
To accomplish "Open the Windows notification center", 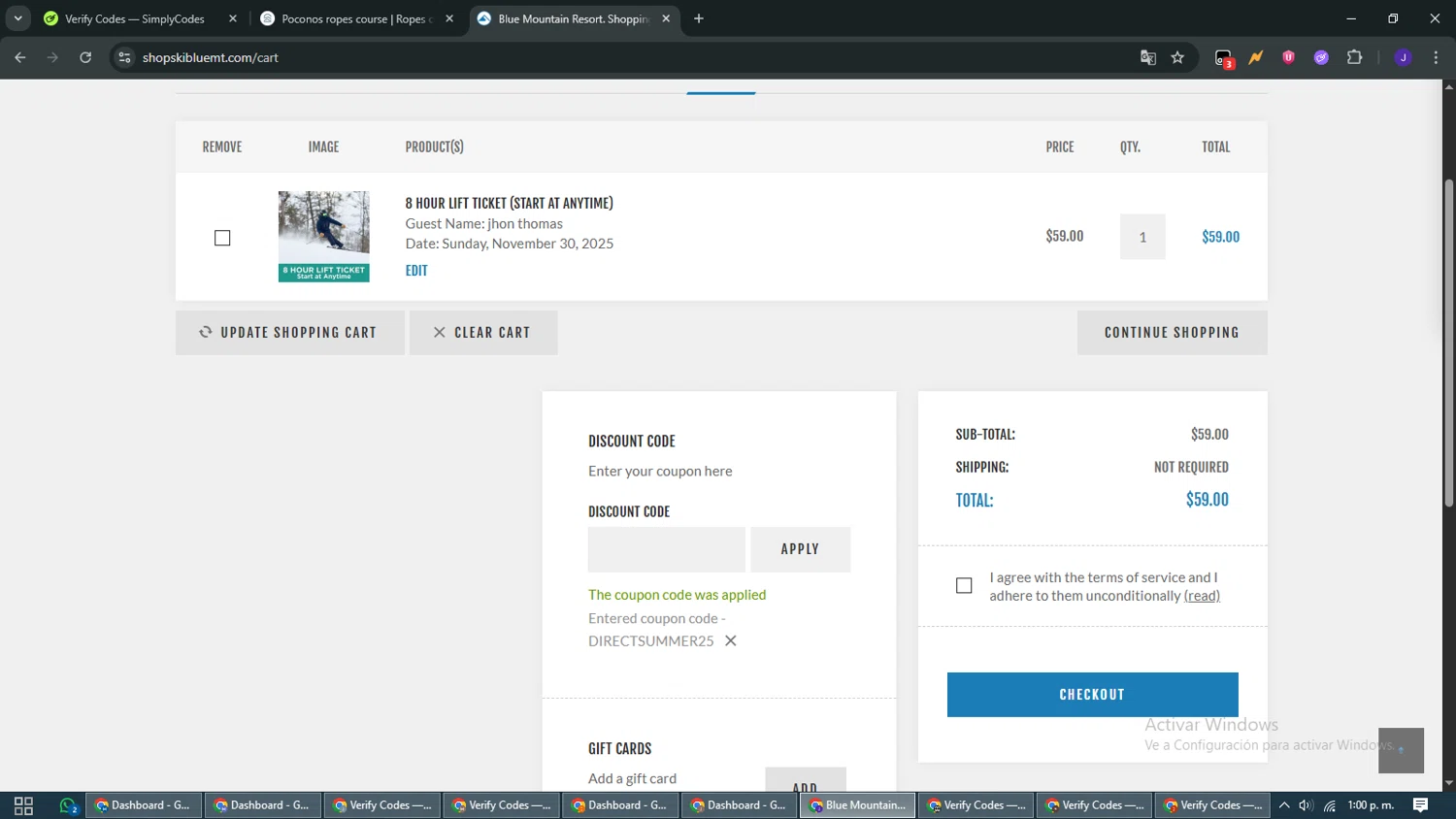I will click(1420, 805).
